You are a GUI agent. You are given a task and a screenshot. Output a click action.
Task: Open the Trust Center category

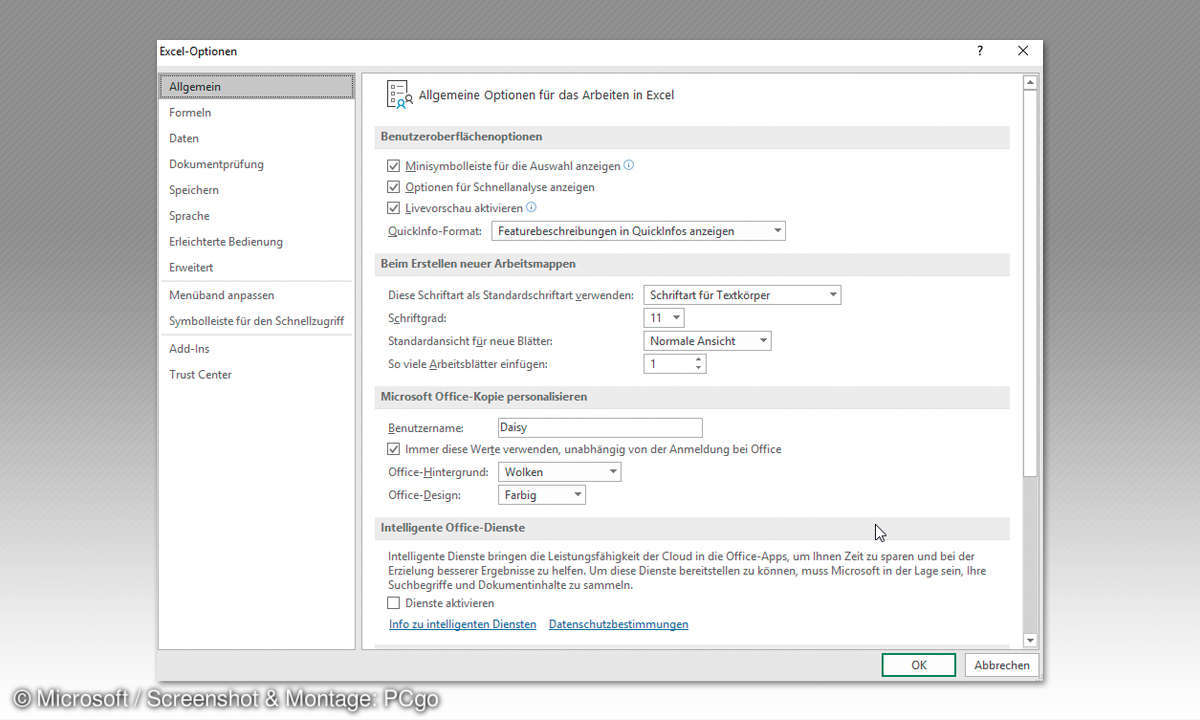(x=257, y=375)
